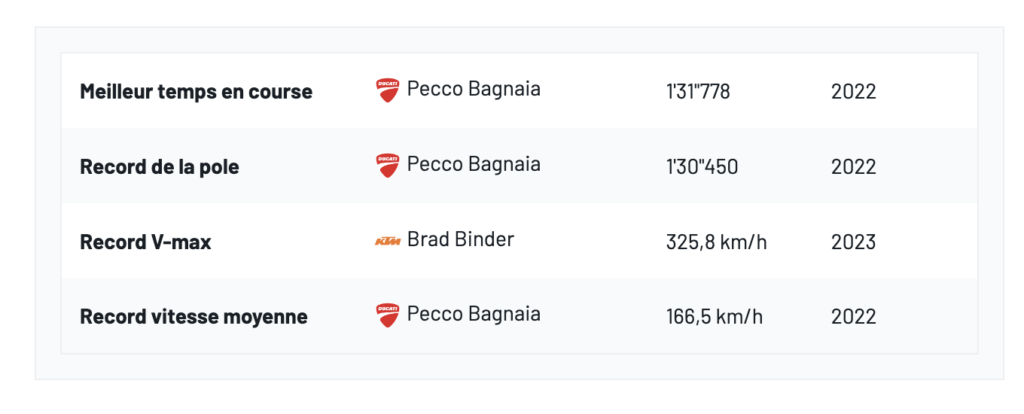1024x414 pixels.
Task: Click the 1'30"450 pole time value
Action: 702,167
